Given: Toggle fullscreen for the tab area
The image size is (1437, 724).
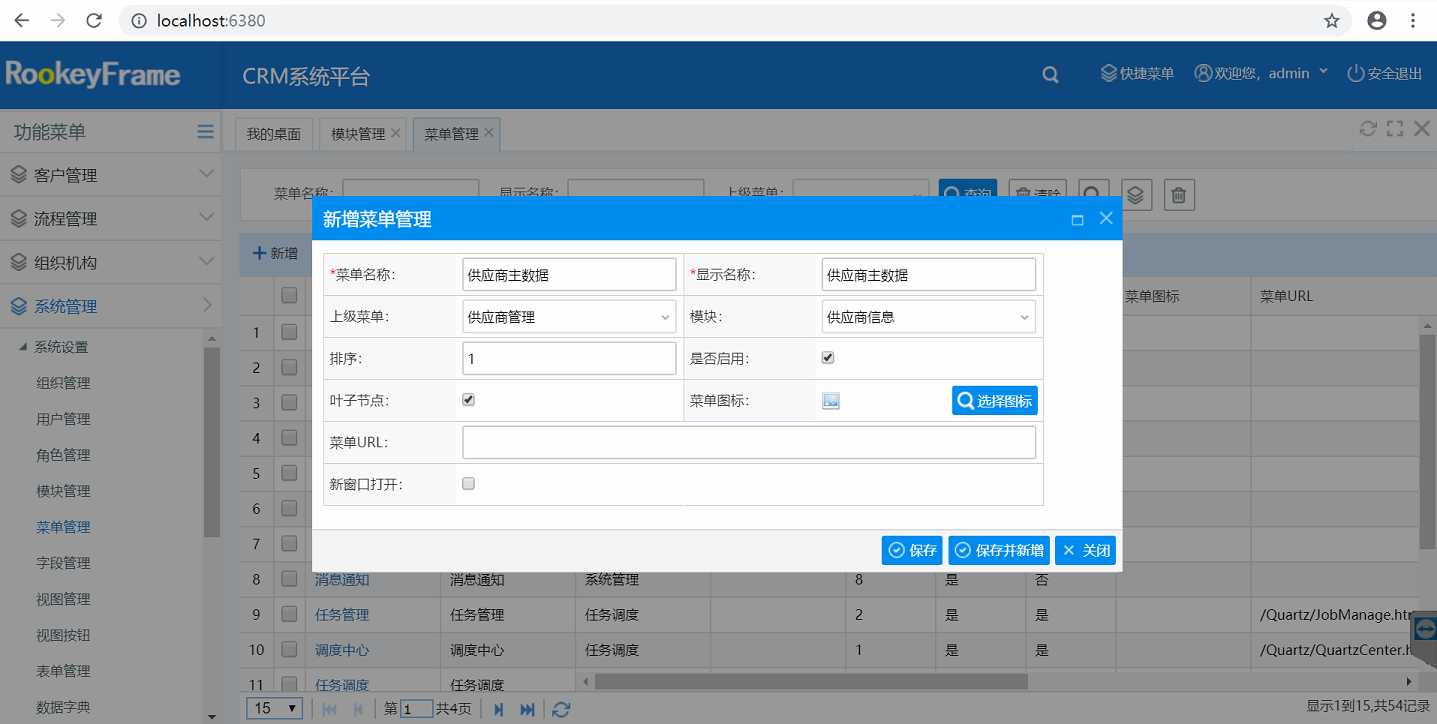Looking at the screenshot, I should point(1395,128).
